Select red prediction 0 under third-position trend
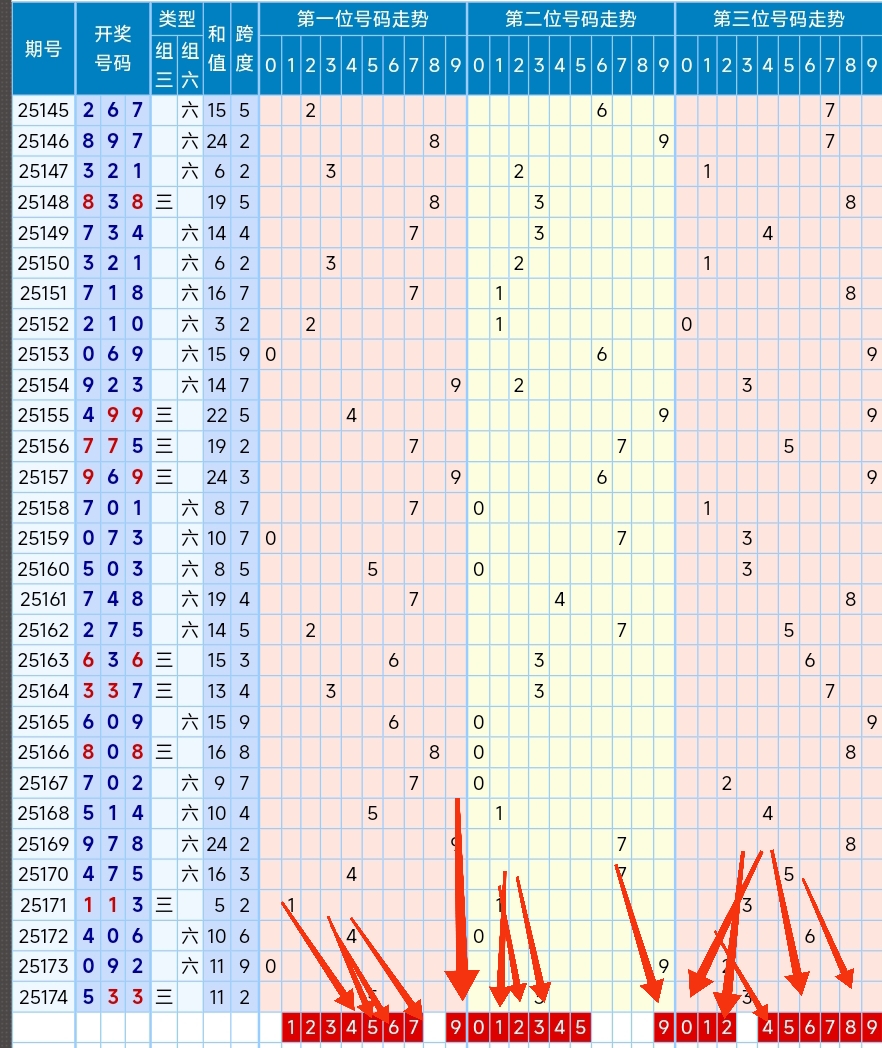Image resolution: width=882 pixels, height=1048 pixels. (686, 1027)
